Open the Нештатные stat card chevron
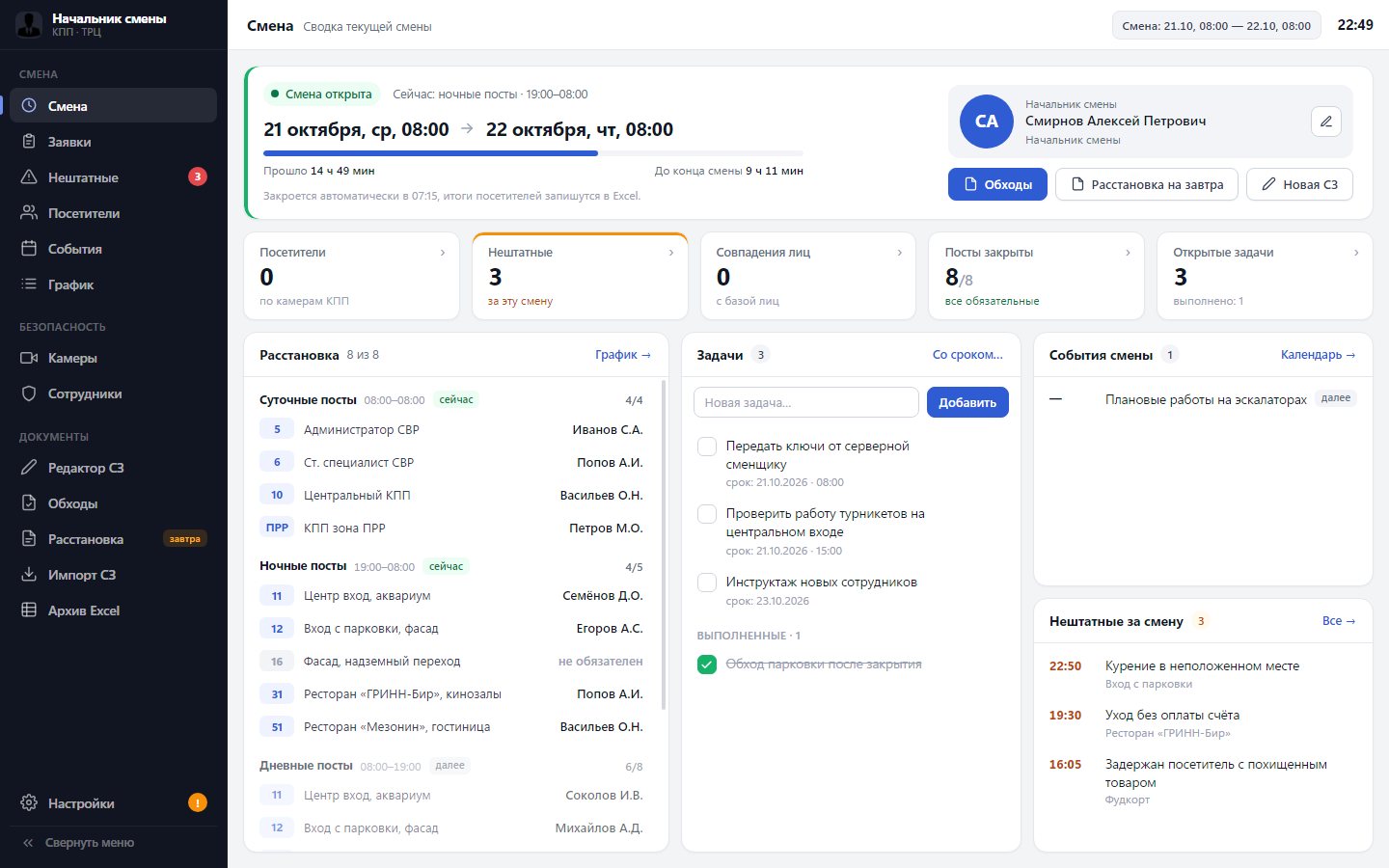 pyautogui.click(x=671, y=253)
